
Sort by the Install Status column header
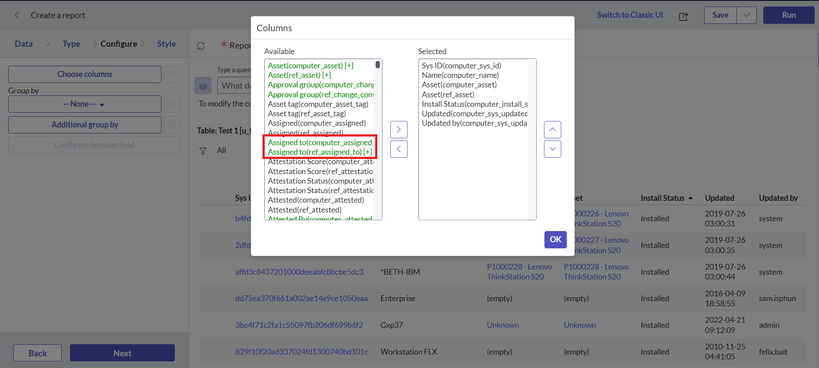(x=662, y=198)
